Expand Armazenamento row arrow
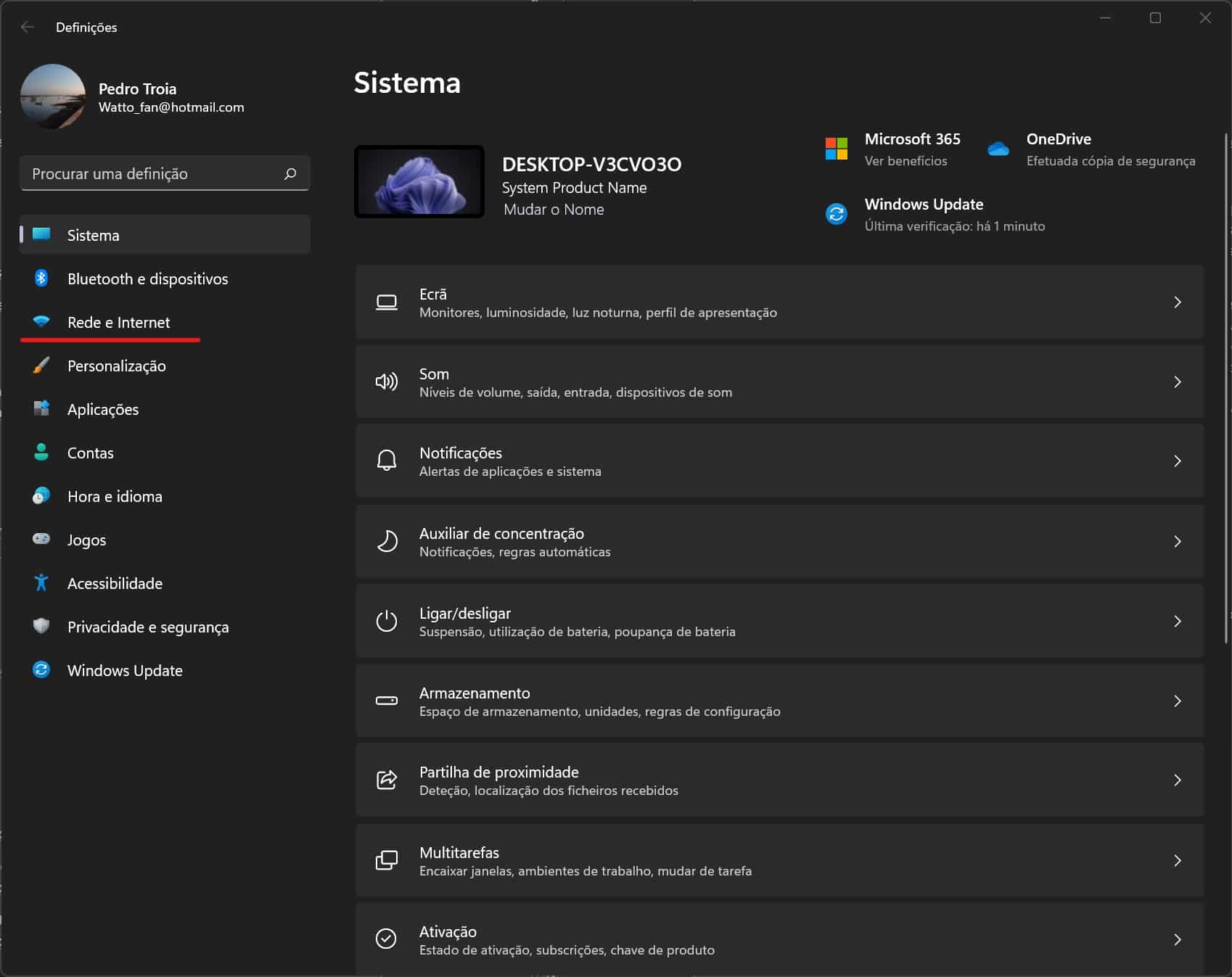This screenshot has width=1232, height=977. (1177, 701)
